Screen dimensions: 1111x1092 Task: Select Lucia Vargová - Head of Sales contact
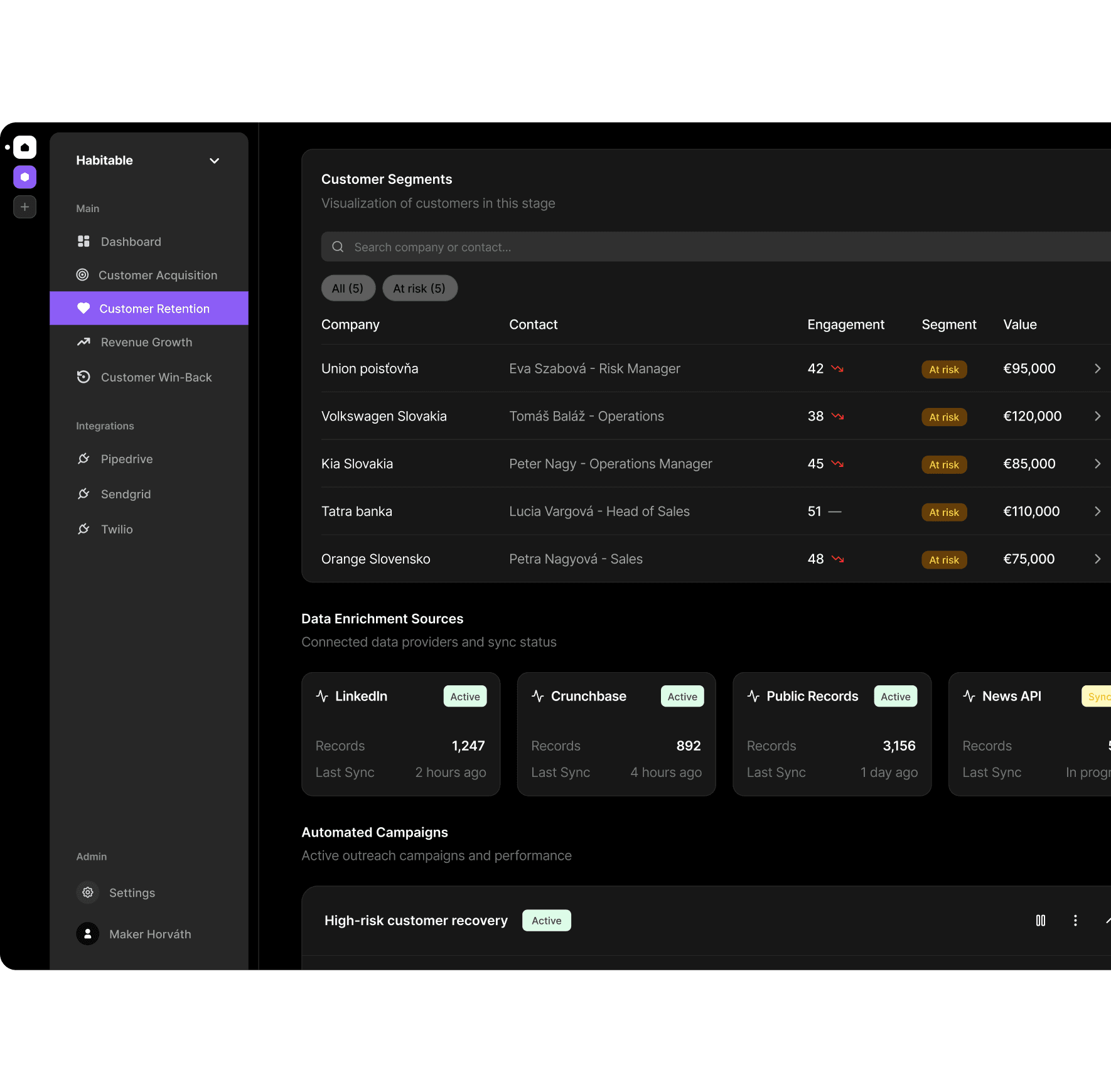599,511
